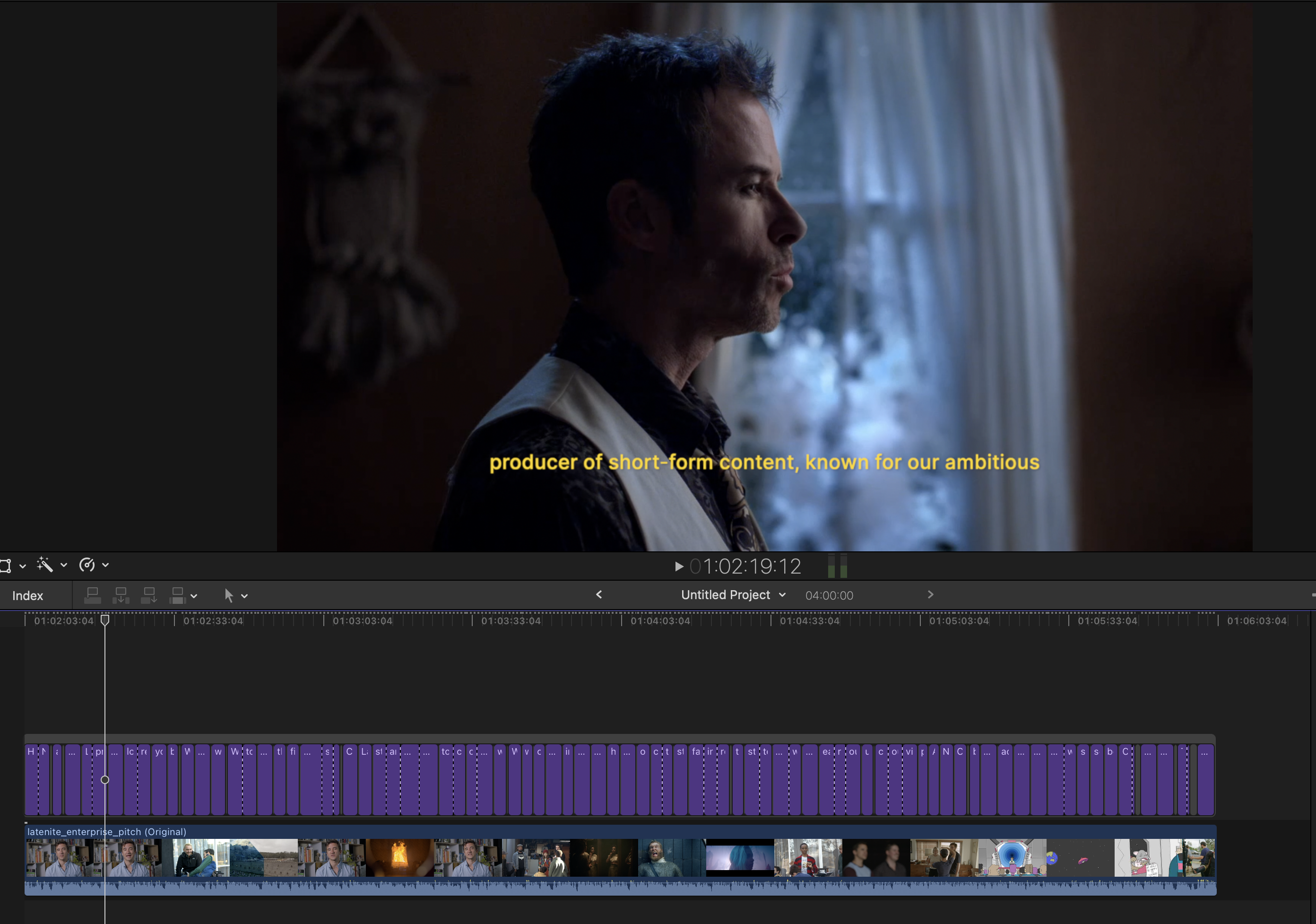
Task: Click the retime speedometer icon
Action: [87, 565]
